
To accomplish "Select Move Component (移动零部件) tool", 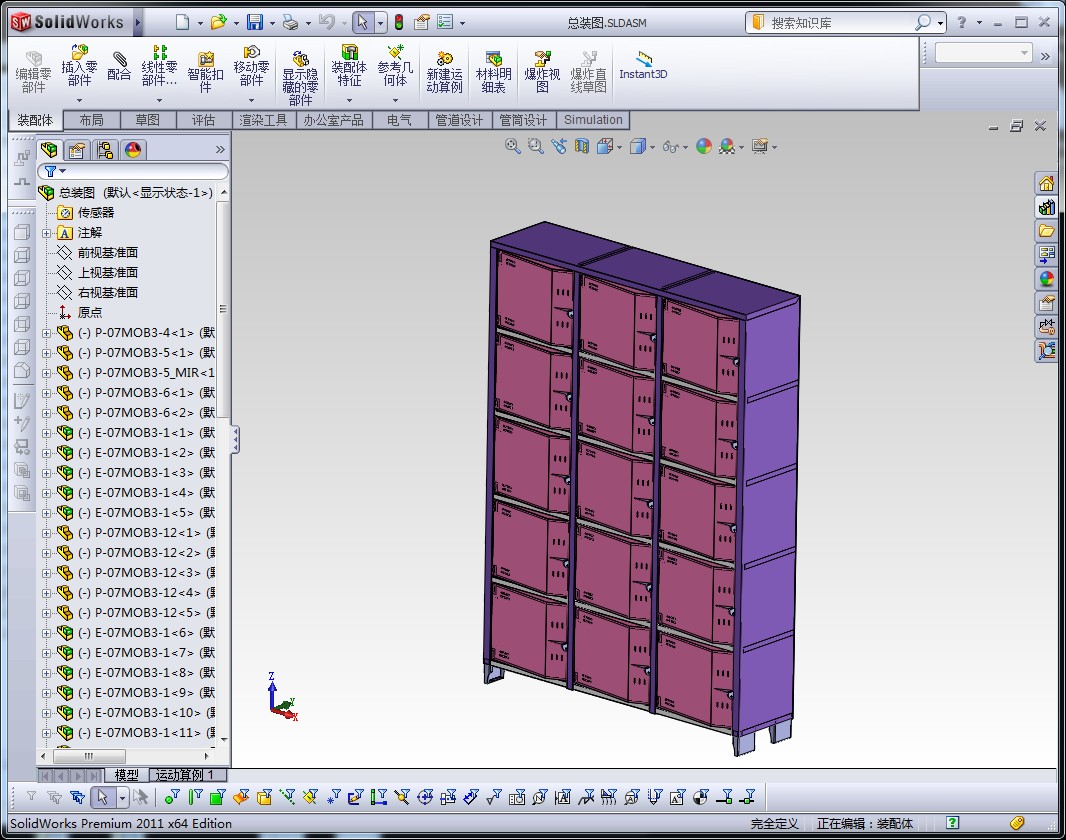I will pyautogui.click(x=252, y=65).
